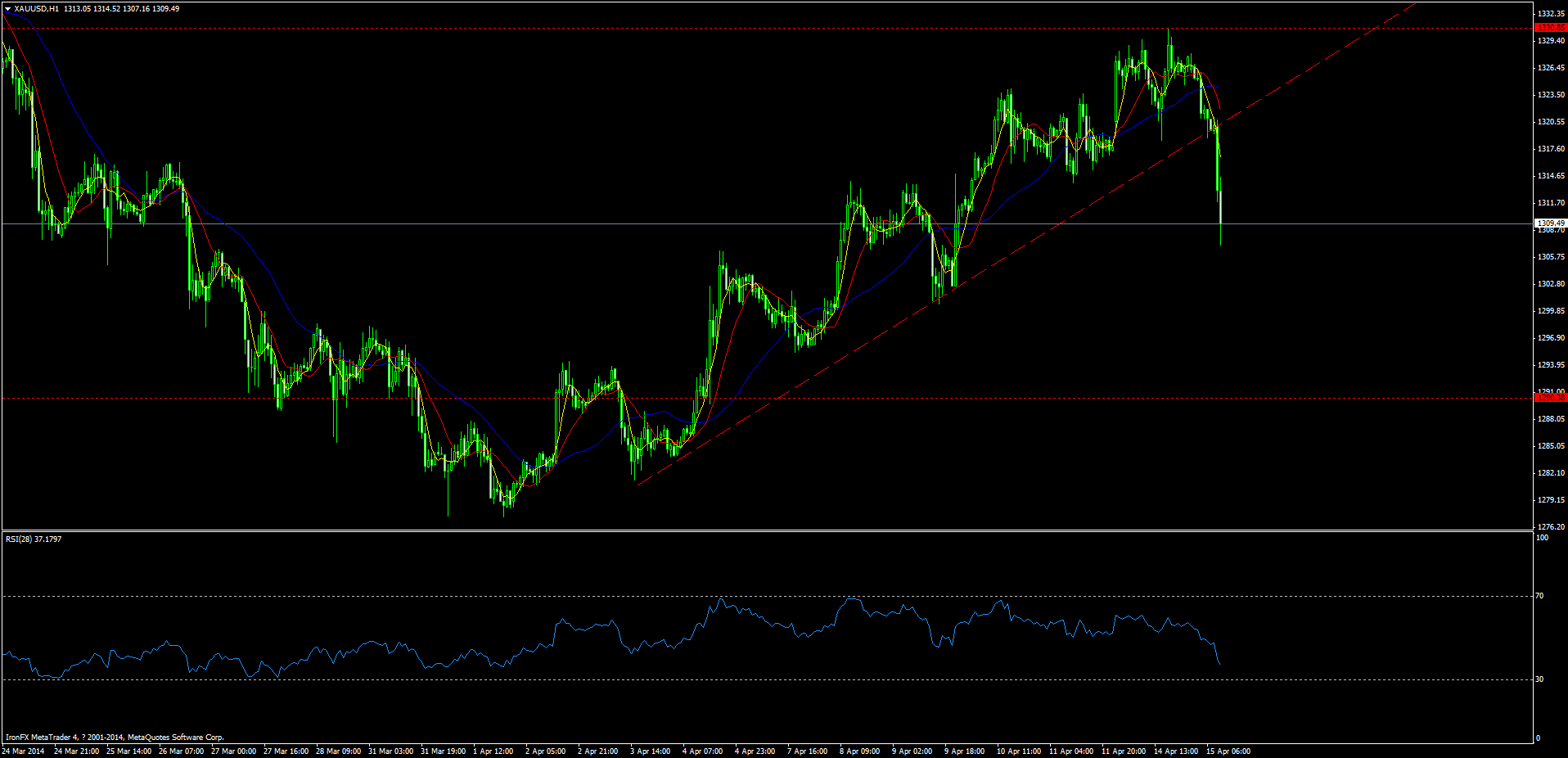The image size is (1568, 758).
Task: Open the chart menu triangle beside XAUUSD,H1
Action: [7, 9]
